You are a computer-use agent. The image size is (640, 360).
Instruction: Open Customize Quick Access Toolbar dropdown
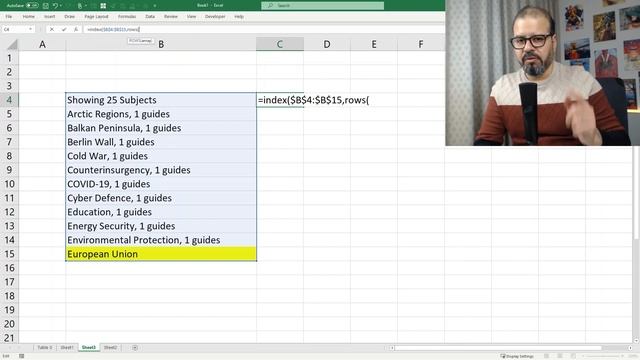[155, 6]
